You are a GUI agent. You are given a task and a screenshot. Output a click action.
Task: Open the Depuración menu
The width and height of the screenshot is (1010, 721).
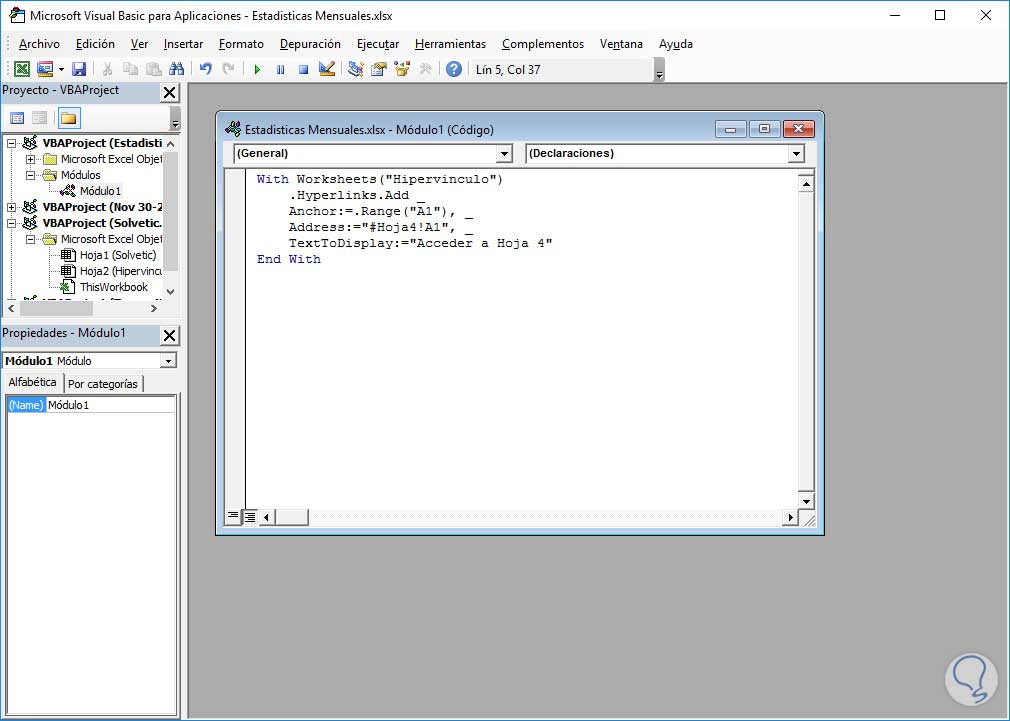point(310,44)
